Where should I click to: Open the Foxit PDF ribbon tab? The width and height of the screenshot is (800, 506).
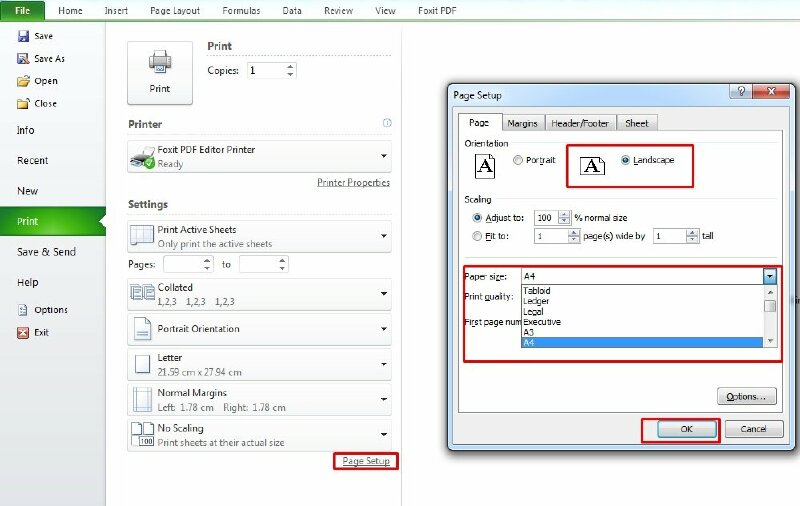click(437, 11)
